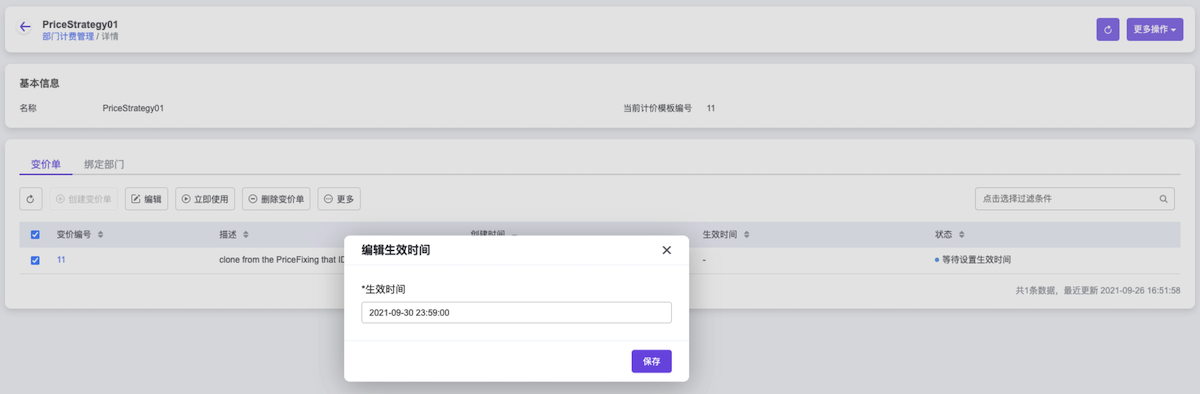Click the search magnifier in filter box
Screen dimensions: 1200x394
pos(1164,199)
